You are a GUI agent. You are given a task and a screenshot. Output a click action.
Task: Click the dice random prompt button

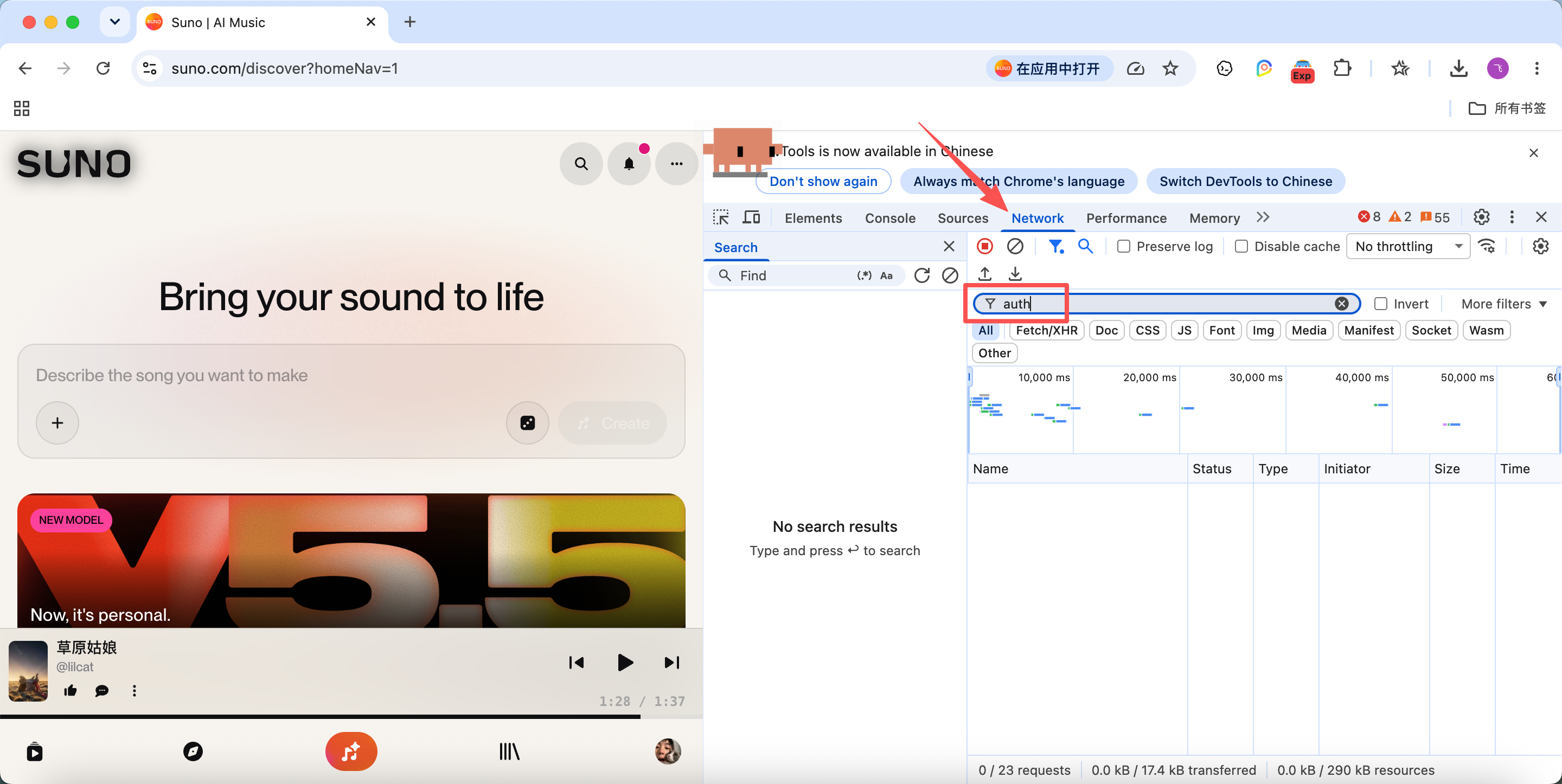(528, 422)
